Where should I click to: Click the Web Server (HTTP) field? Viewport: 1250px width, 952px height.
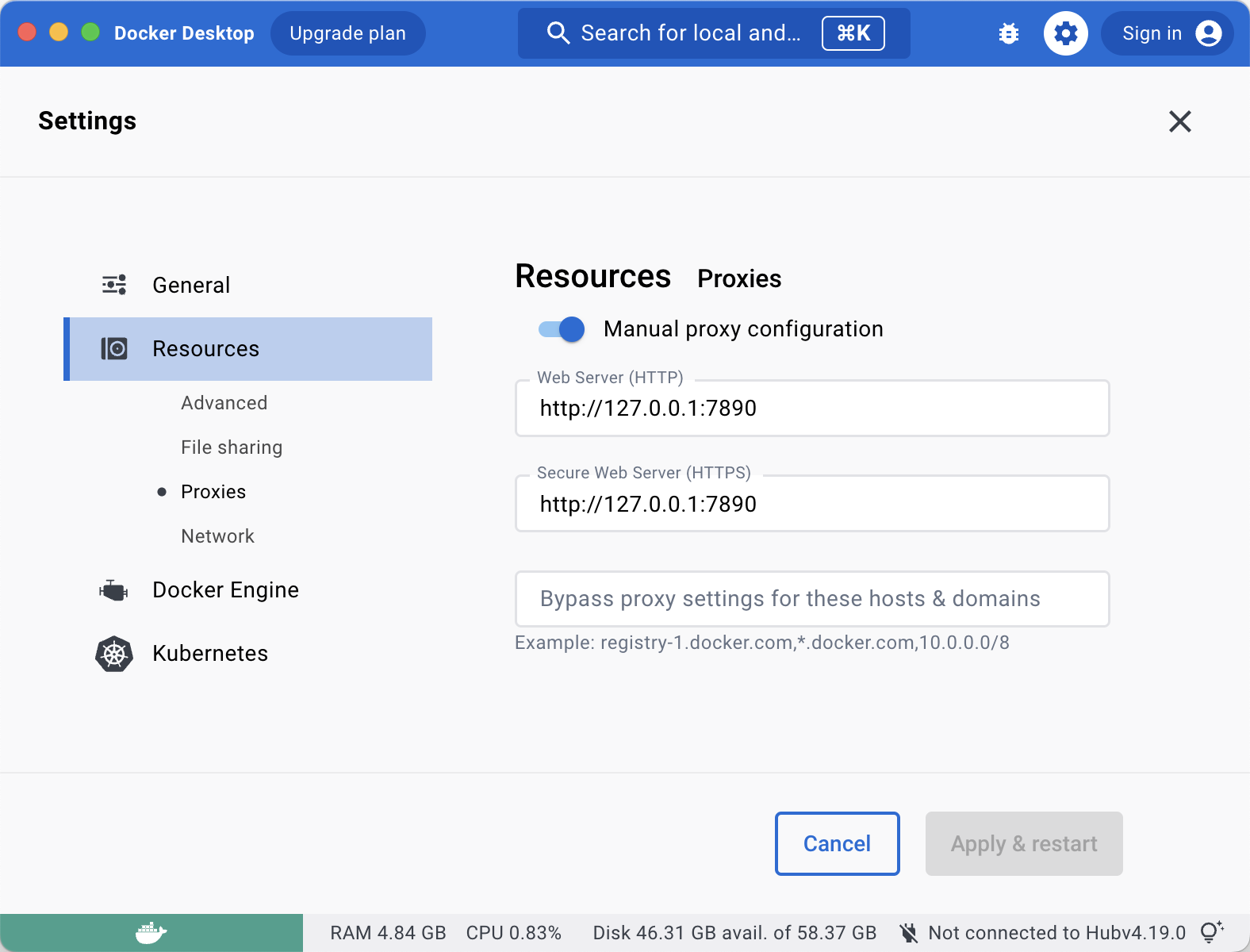811,409
